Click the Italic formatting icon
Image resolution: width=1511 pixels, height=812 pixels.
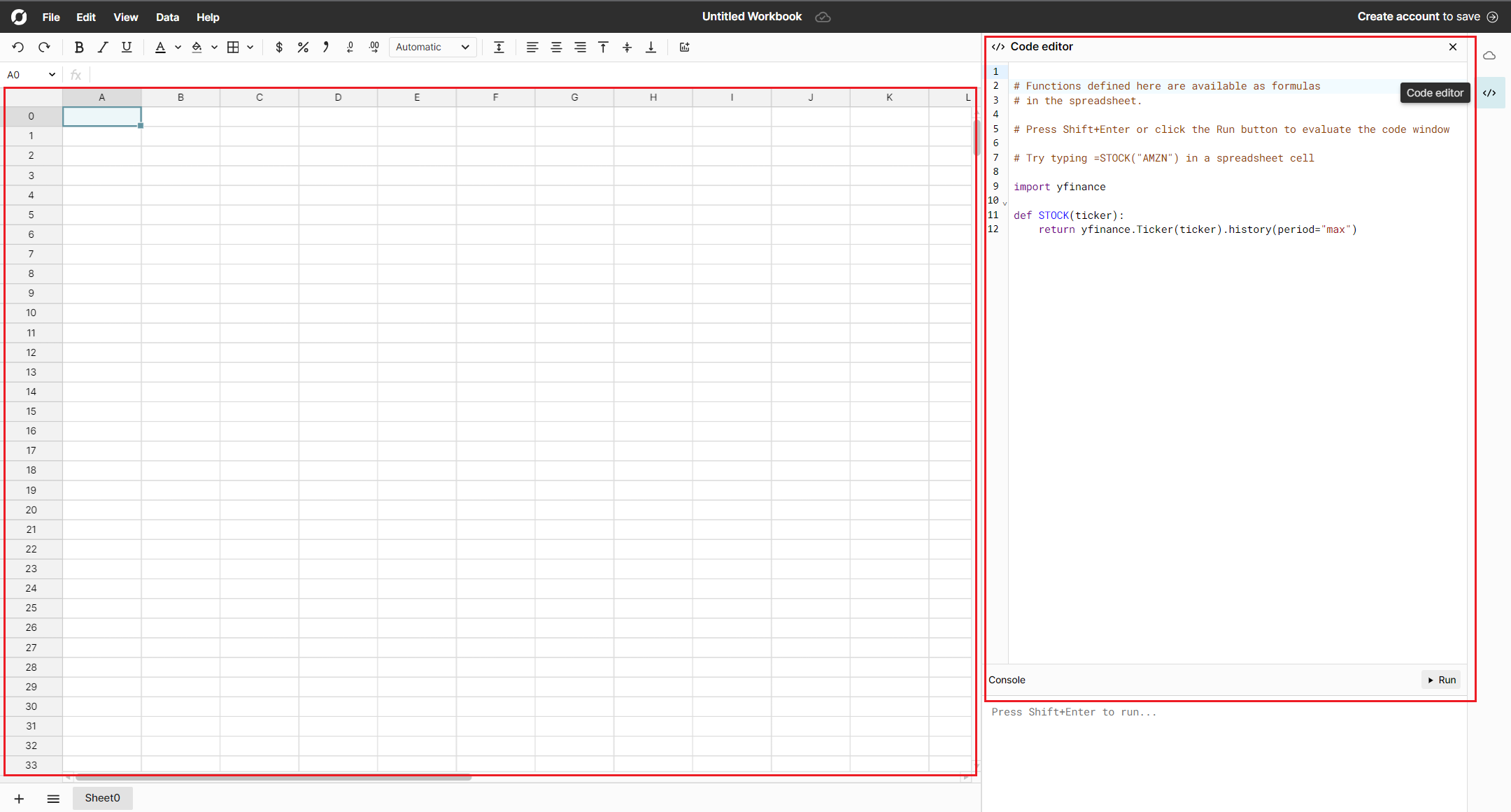coord(103,47)
